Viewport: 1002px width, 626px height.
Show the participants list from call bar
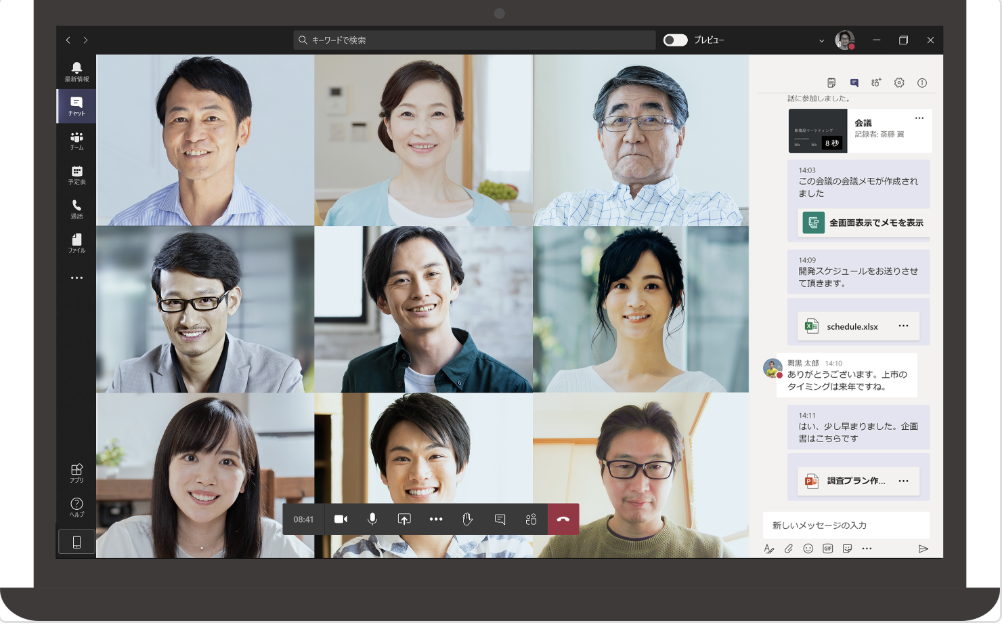[x=531, y=519]
